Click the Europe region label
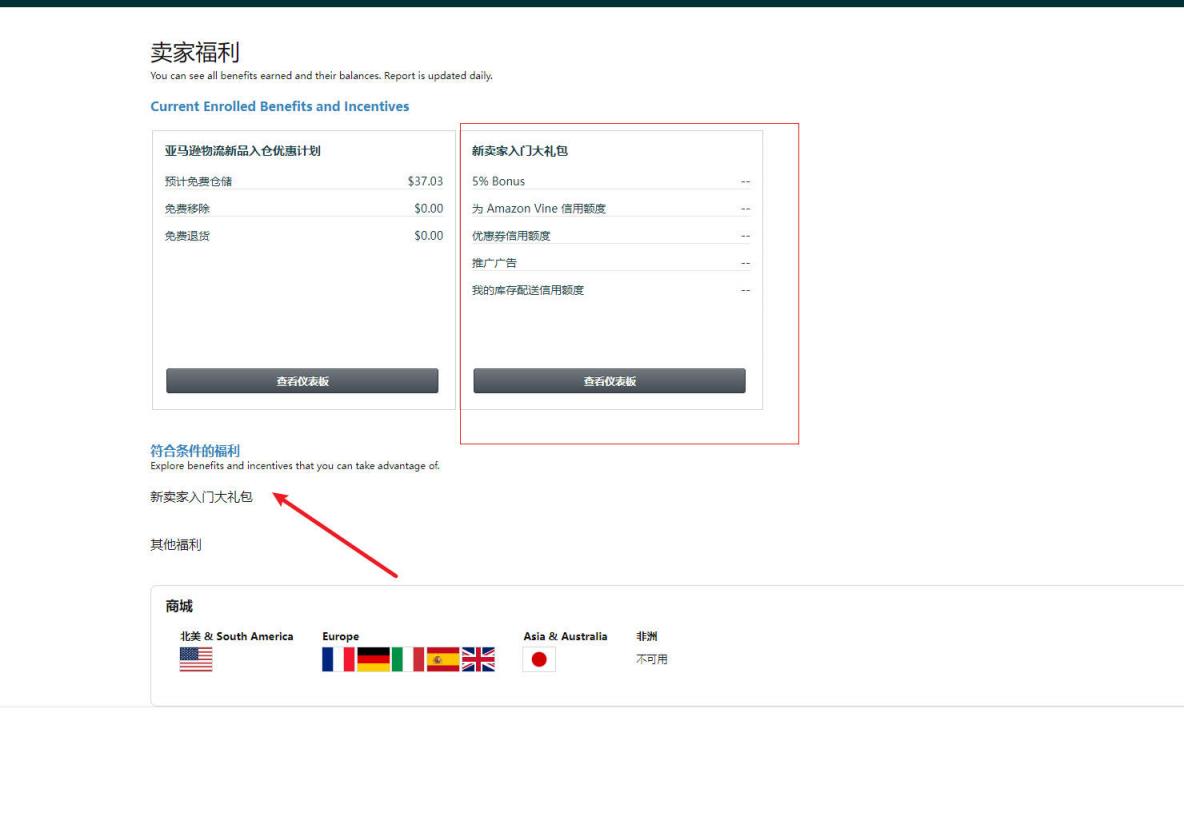1184x828 pixels. (x=341, y=636)
